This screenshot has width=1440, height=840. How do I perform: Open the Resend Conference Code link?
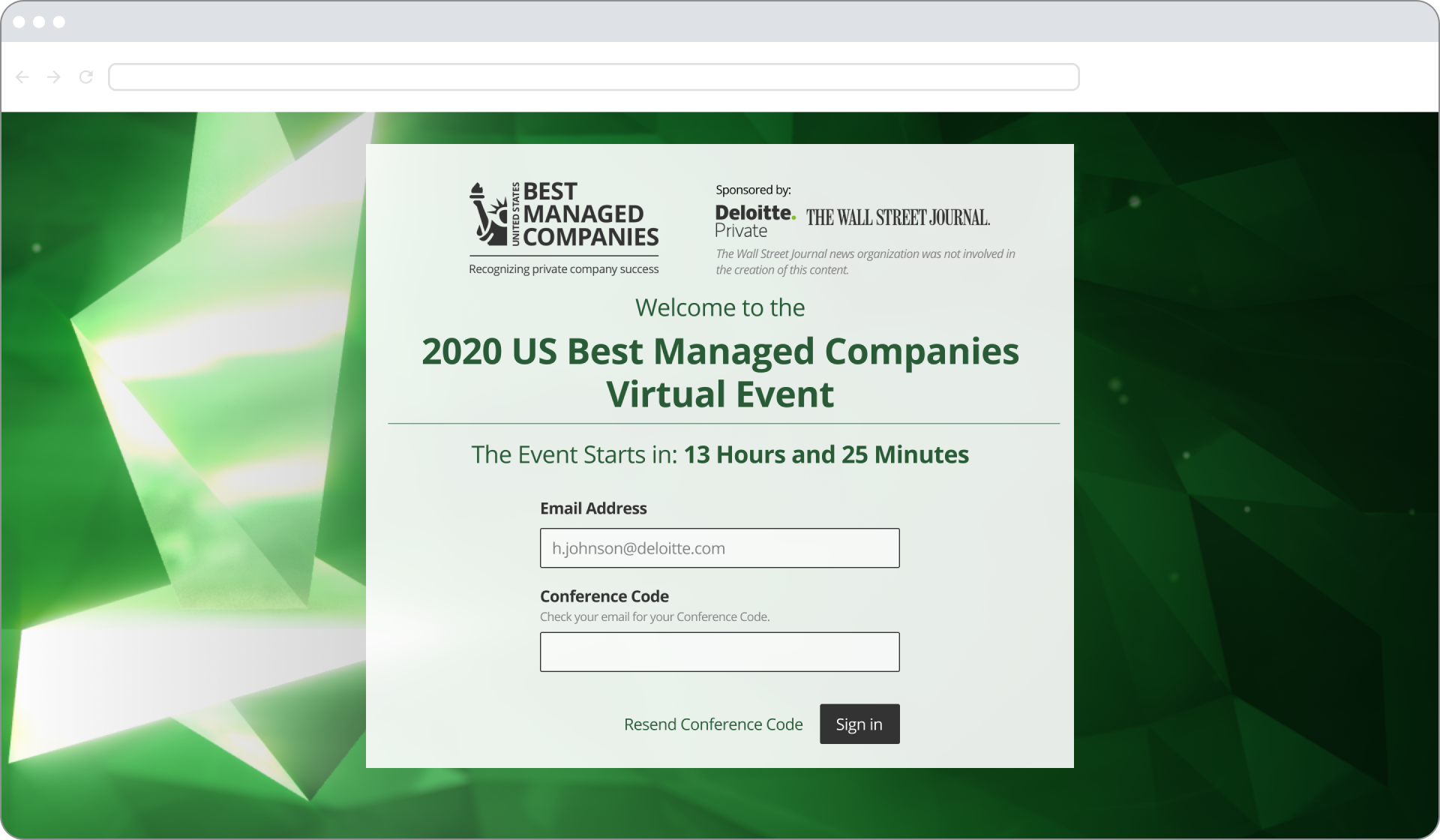[713, 724]
